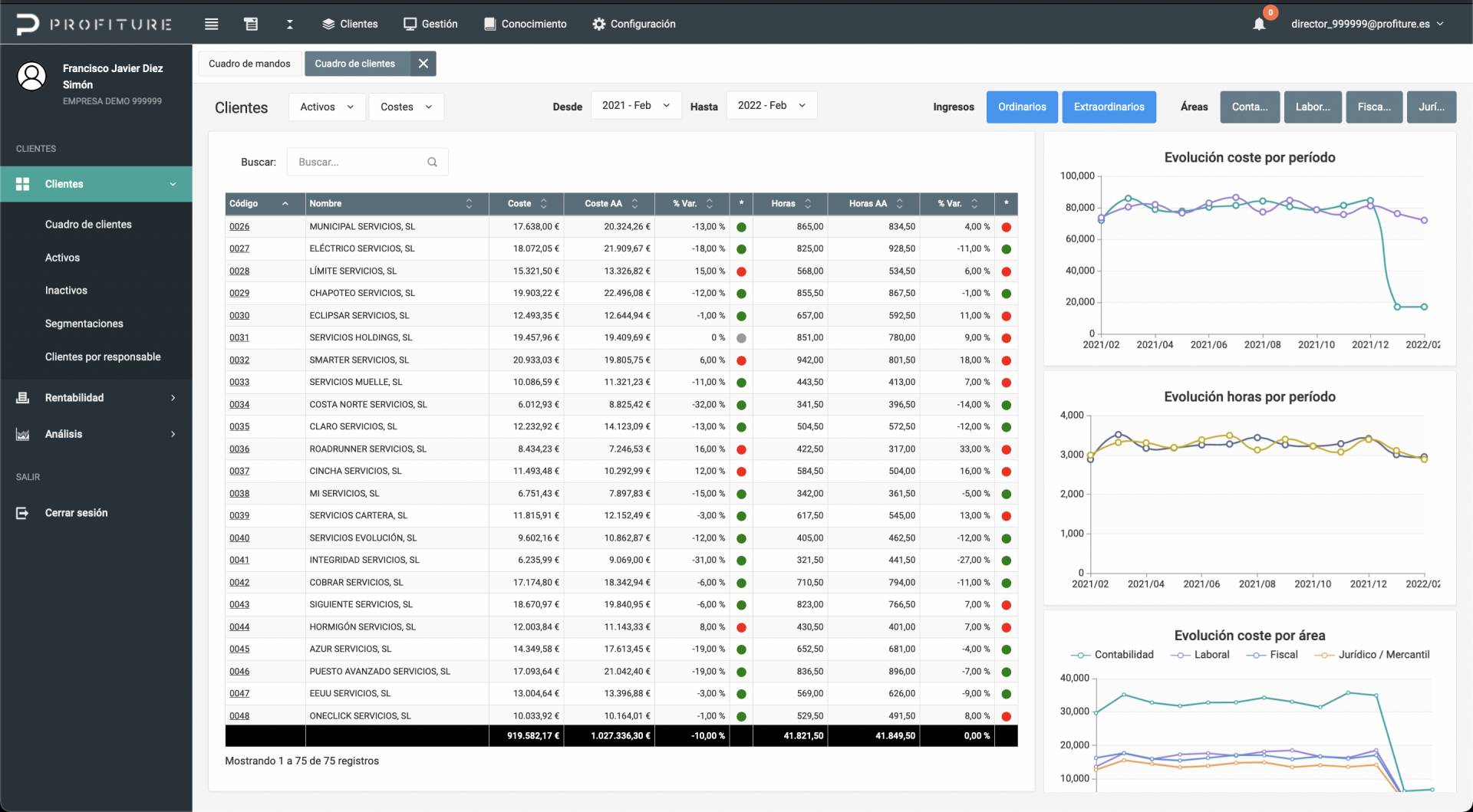1473x812 pixels.
Task: Open client code 0035 link
Action: [239, 427]
